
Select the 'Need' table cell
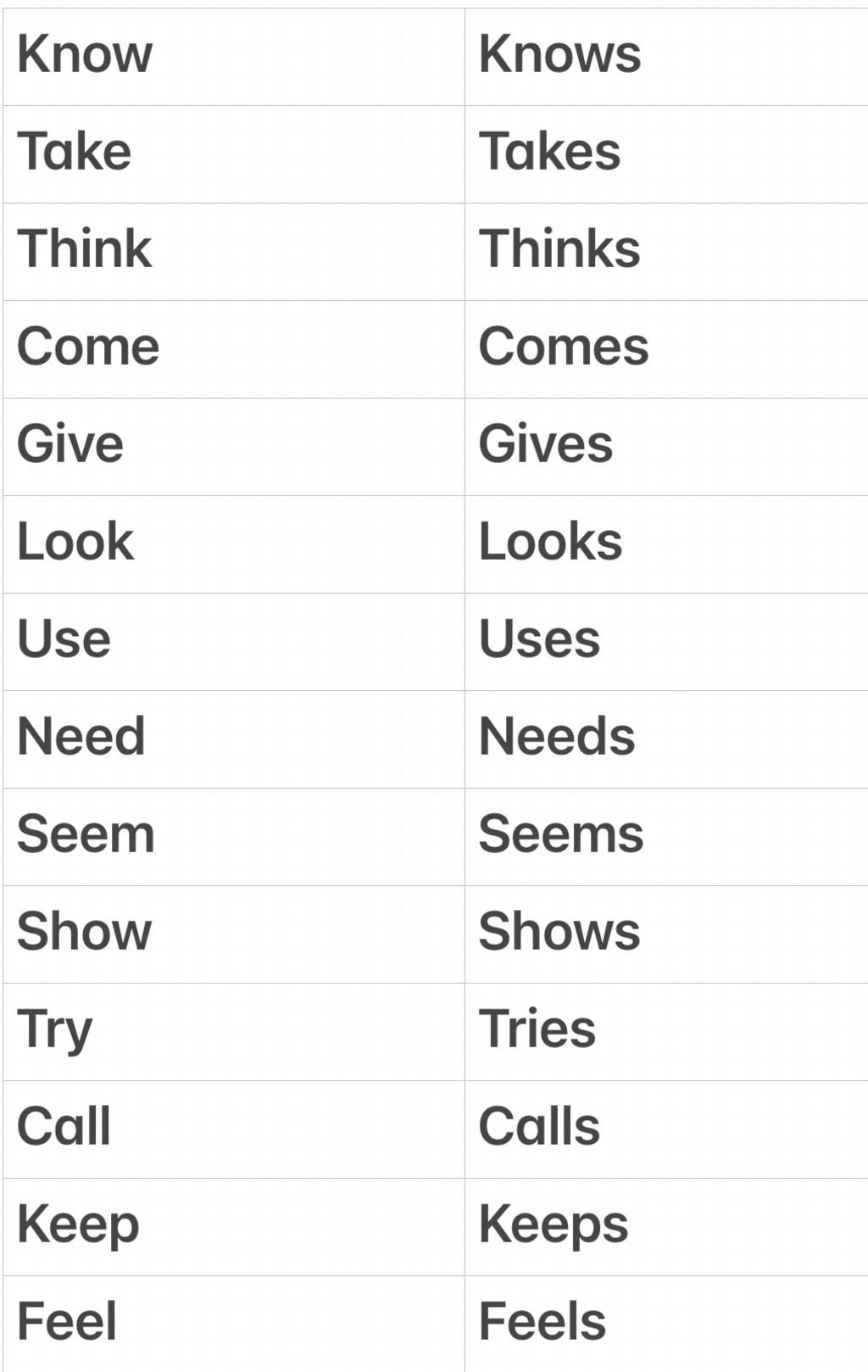pos(234,739)
